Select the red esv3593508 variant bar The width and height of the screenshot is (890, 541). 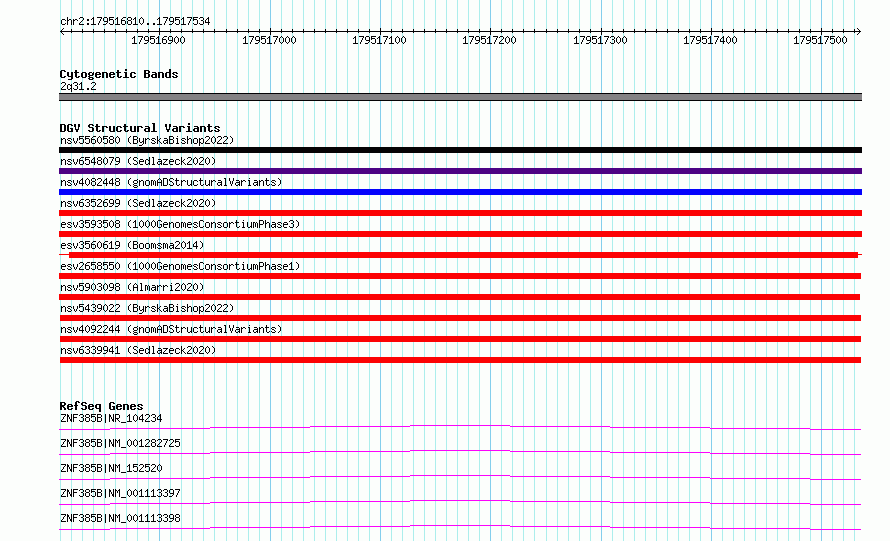pyautogui.click(x=460, y=234)
